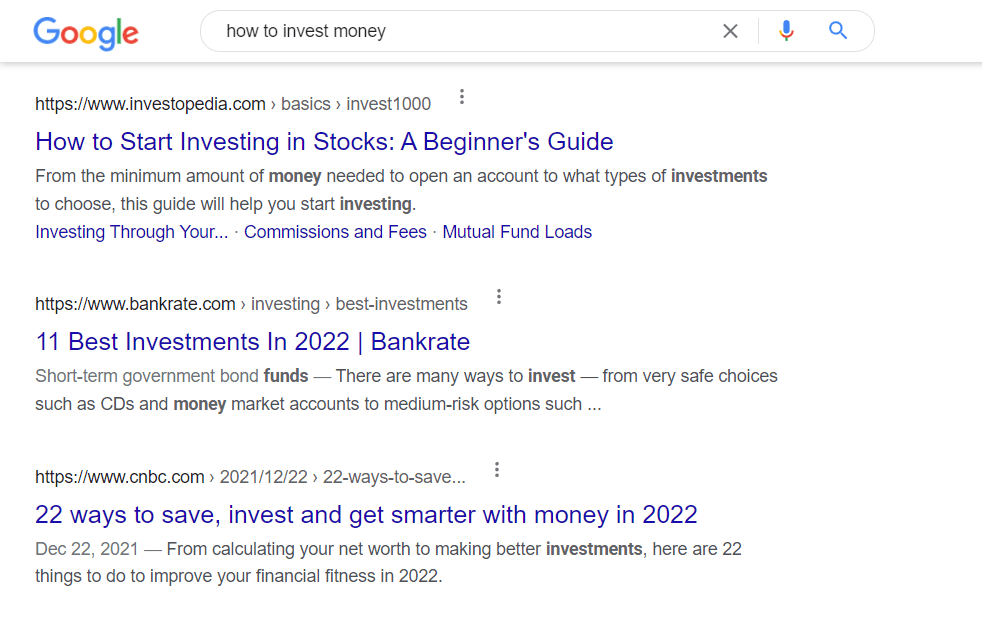
Task: Click the blue magnifying glass search icon
Action: [837, 31]
